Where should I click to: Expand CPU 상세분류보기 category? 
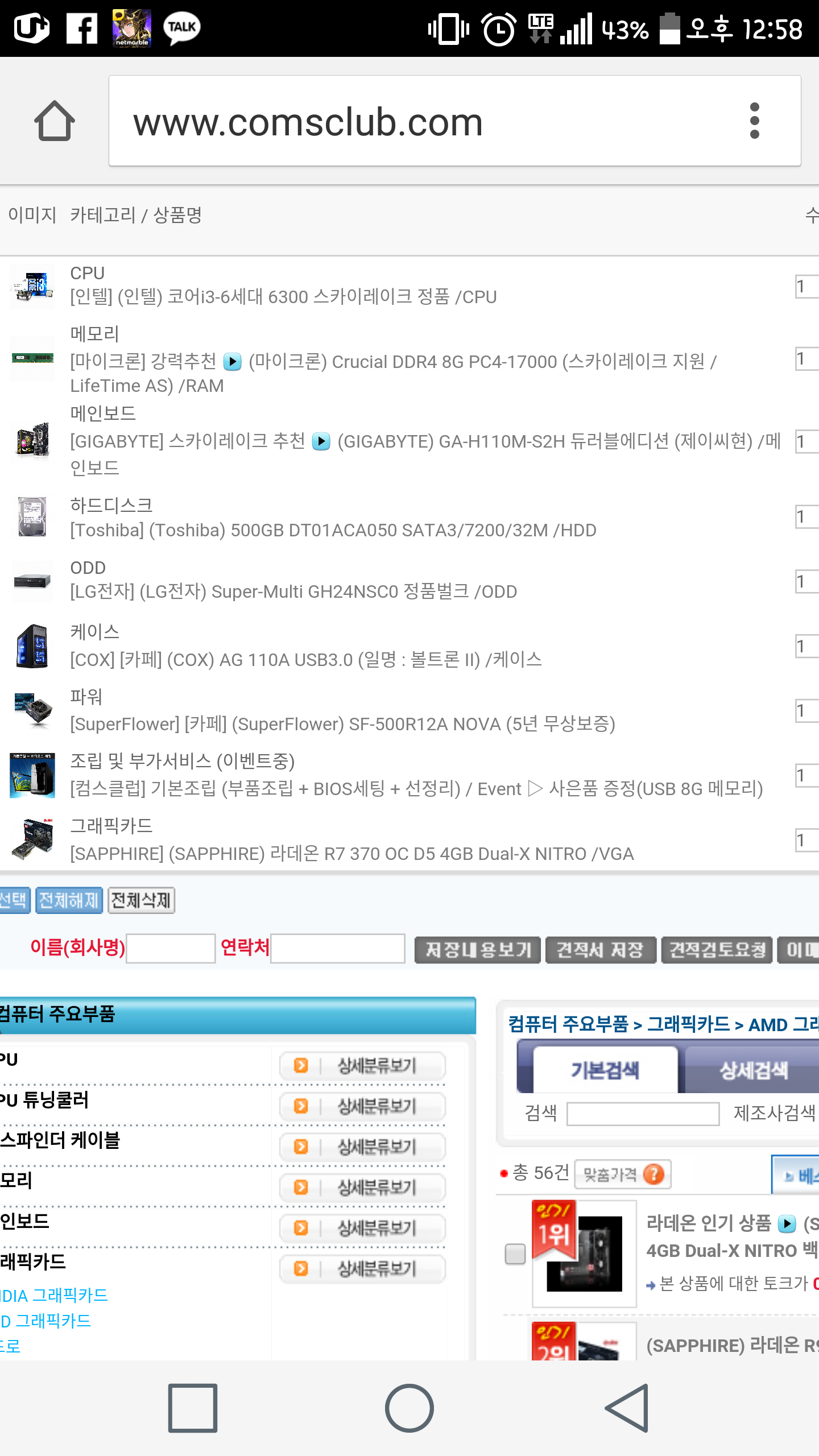362,1065
